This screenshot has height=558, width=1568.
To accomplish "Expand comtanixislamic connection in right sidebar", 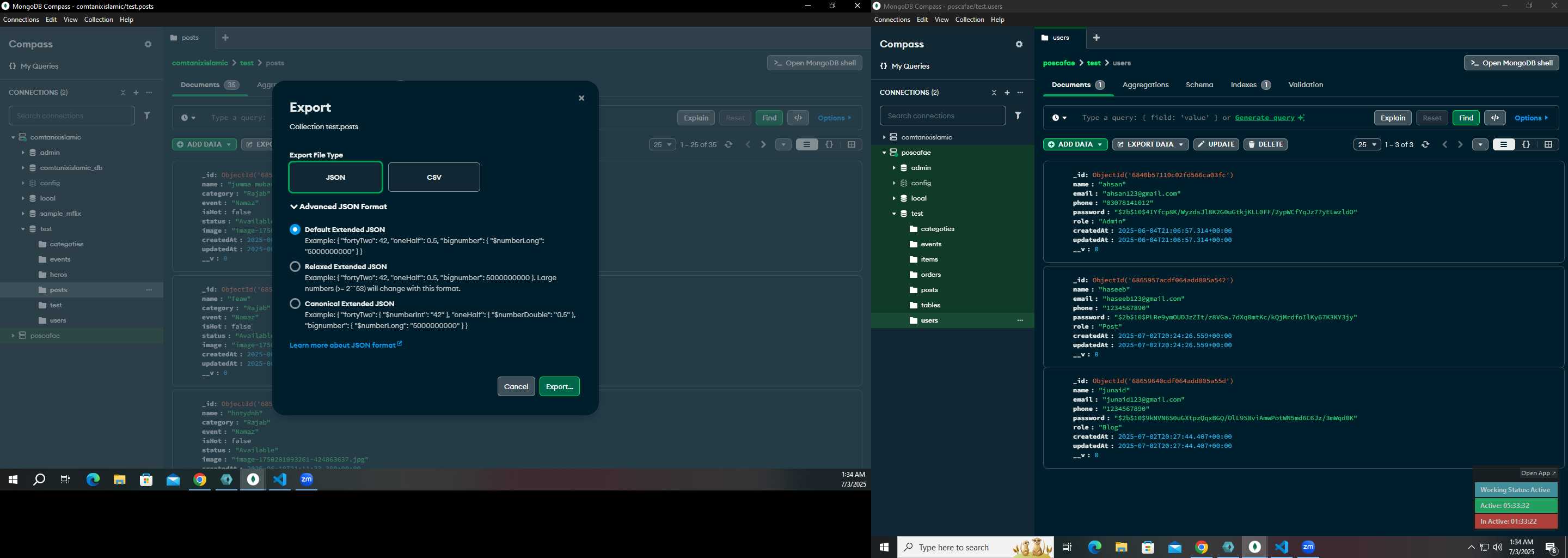I will click(x=884, y=138).
